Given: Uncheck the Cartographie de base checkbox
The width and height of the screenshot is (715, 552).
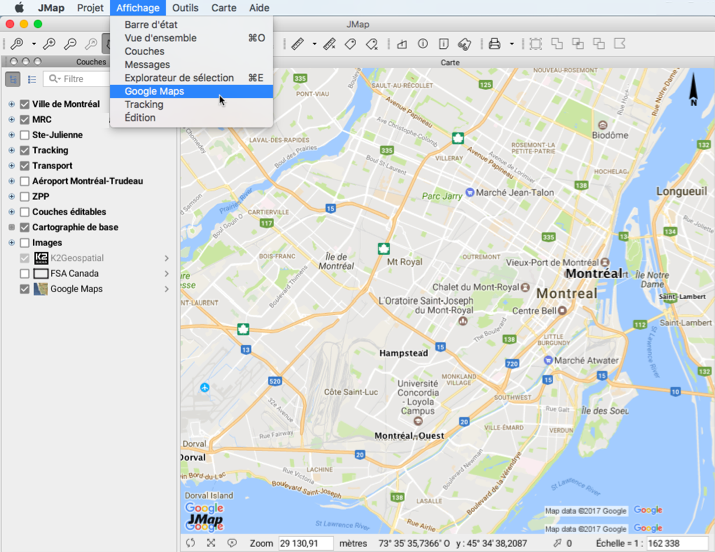Looking at the screenshot, I should [25, 227].
